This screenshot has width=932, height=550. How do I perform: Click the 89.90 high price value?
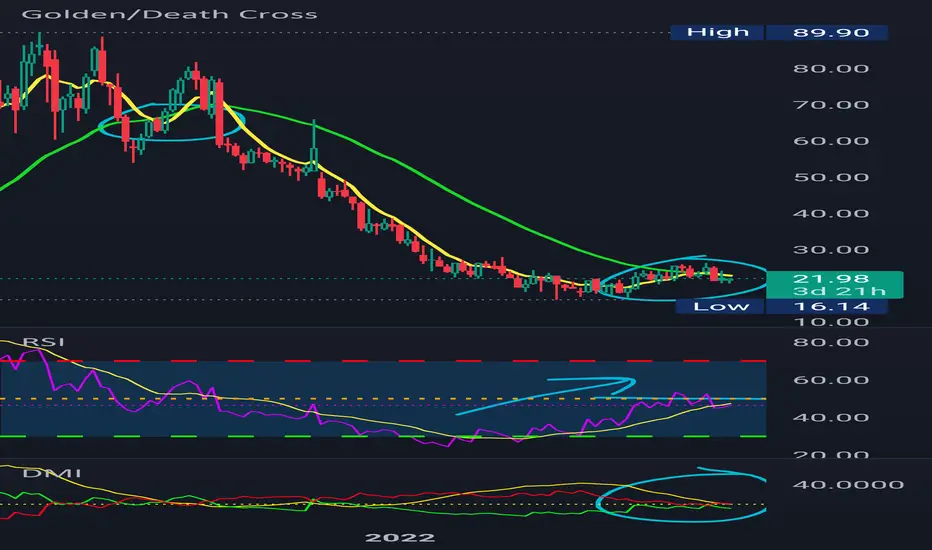click(827, 32)
